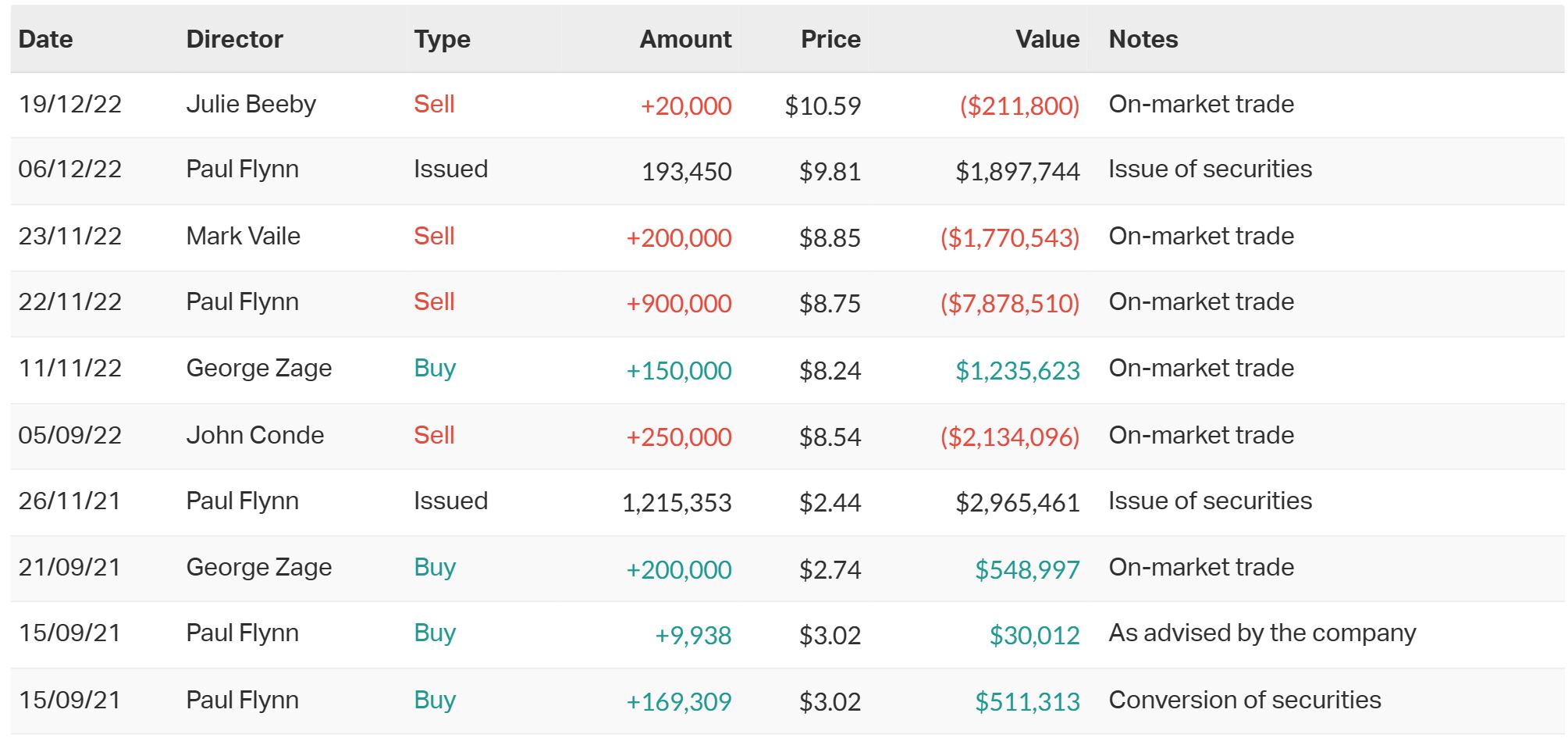Screen dimensions: 1568x738
Task: Open Julie Beeby director name
Action: 251,105
